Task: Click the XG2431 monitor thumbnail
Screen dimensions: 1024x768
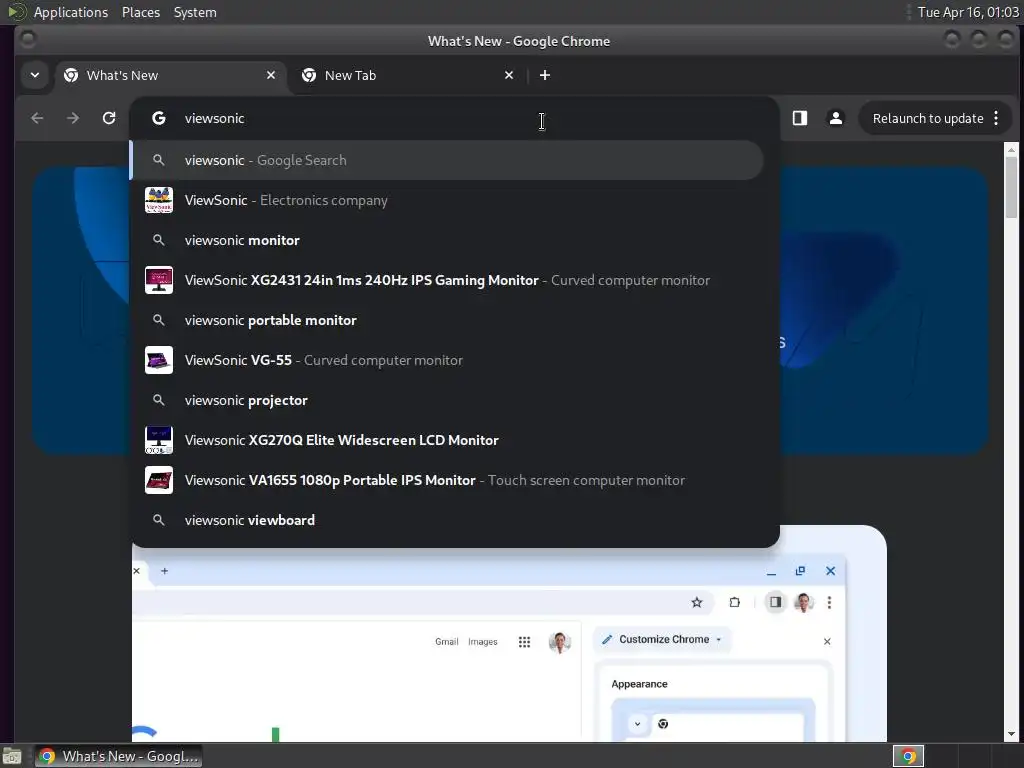Action: 159,280
